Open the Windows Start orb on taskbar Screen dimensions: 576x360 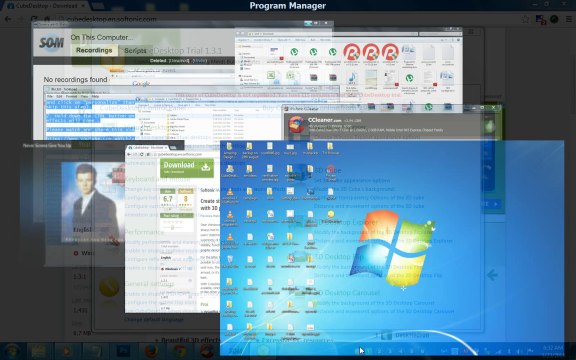(x=12, y=351)
